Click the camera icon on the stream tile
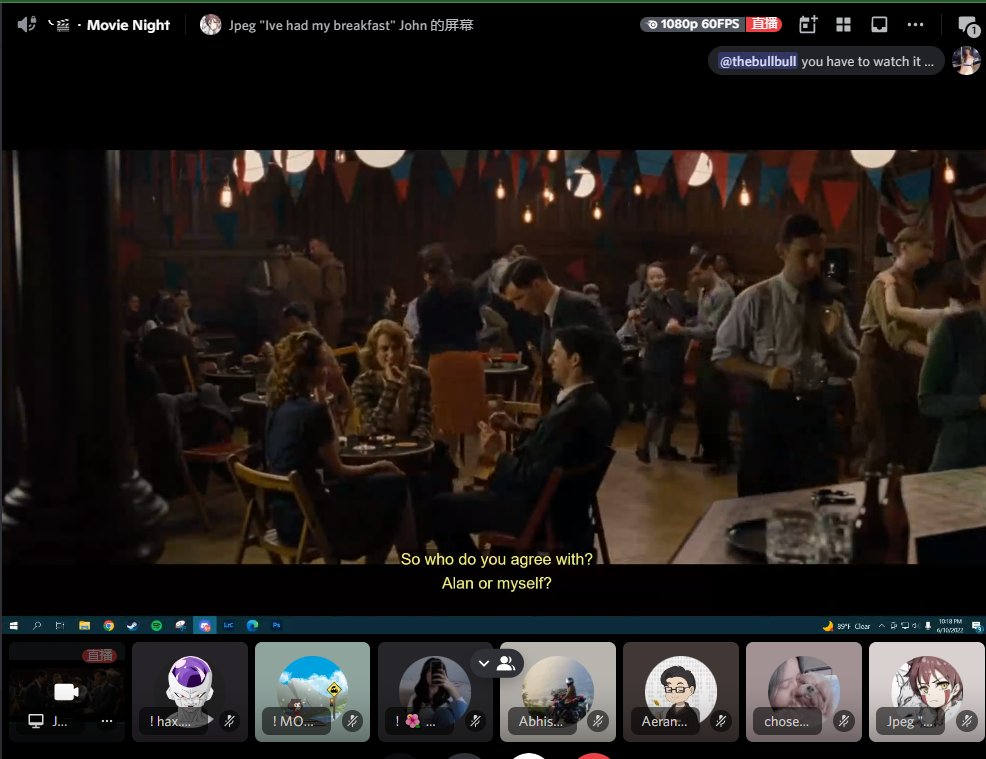Viewport: 986px width, 759px height. pyautogui.click(x=66, y=692)
